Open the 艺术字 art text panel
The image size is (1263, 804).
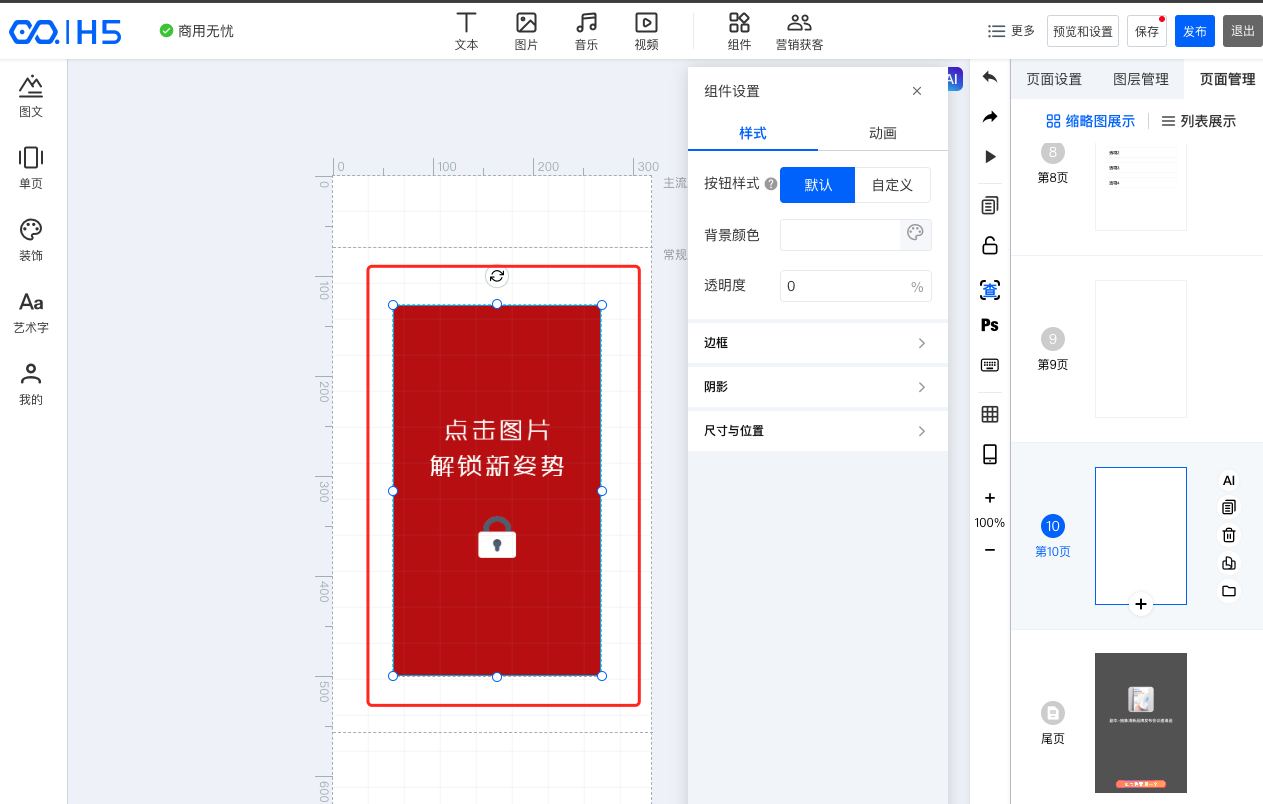(x=31, y=312)
